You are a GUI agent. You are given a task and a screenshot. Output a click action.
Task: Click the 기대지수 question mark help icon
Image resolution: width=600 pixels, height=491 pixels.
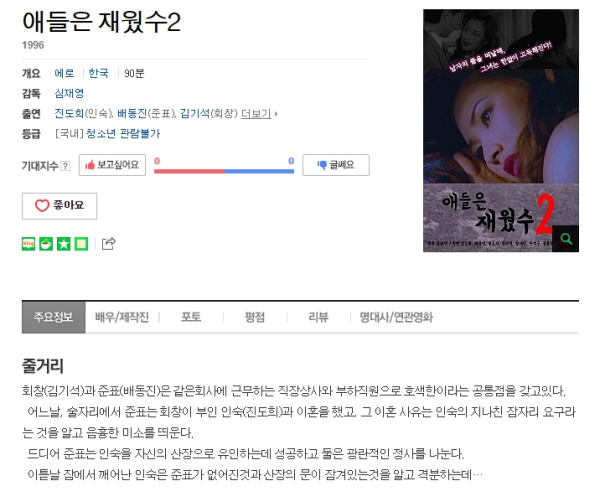pyautogui.click(x=66, y=166)
